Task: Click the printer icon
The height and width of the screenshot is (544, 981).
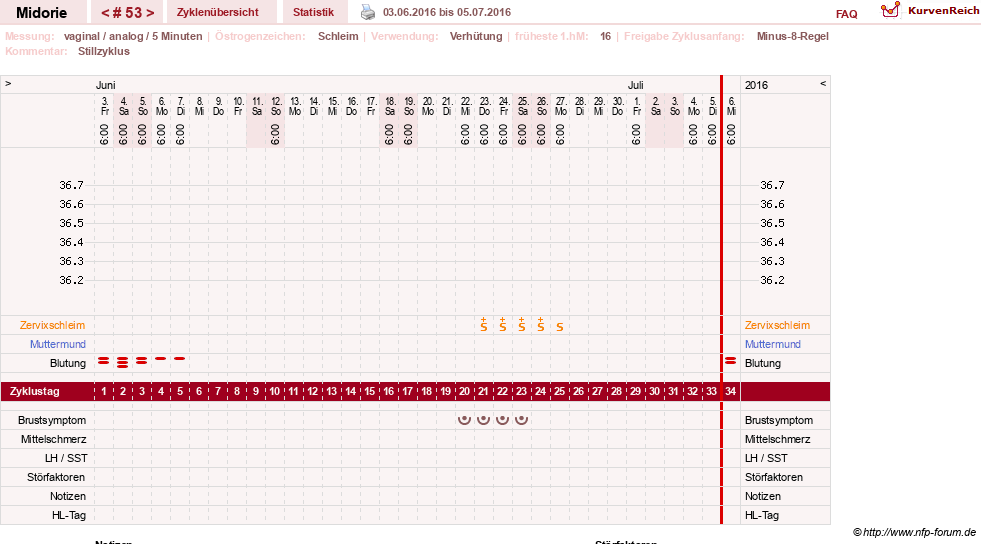Action: (368, 12)
